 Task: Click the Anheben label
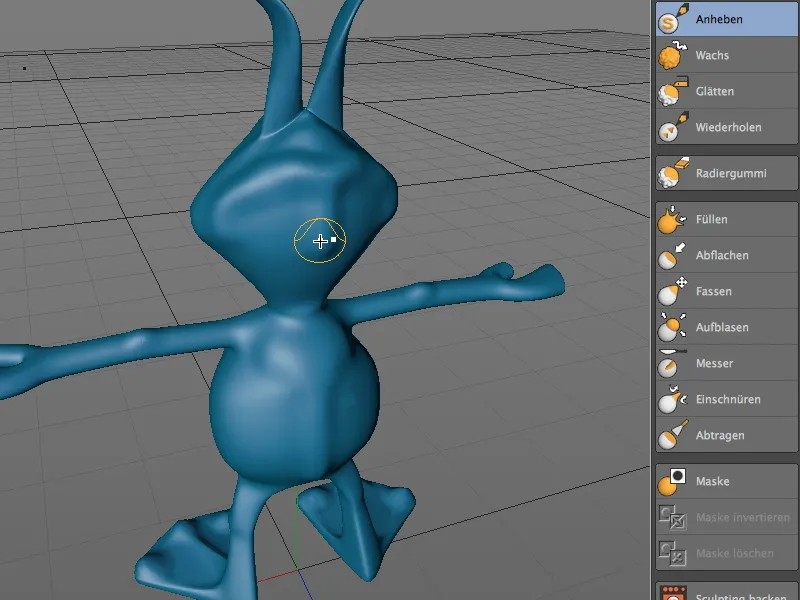(x=719, y=19)
